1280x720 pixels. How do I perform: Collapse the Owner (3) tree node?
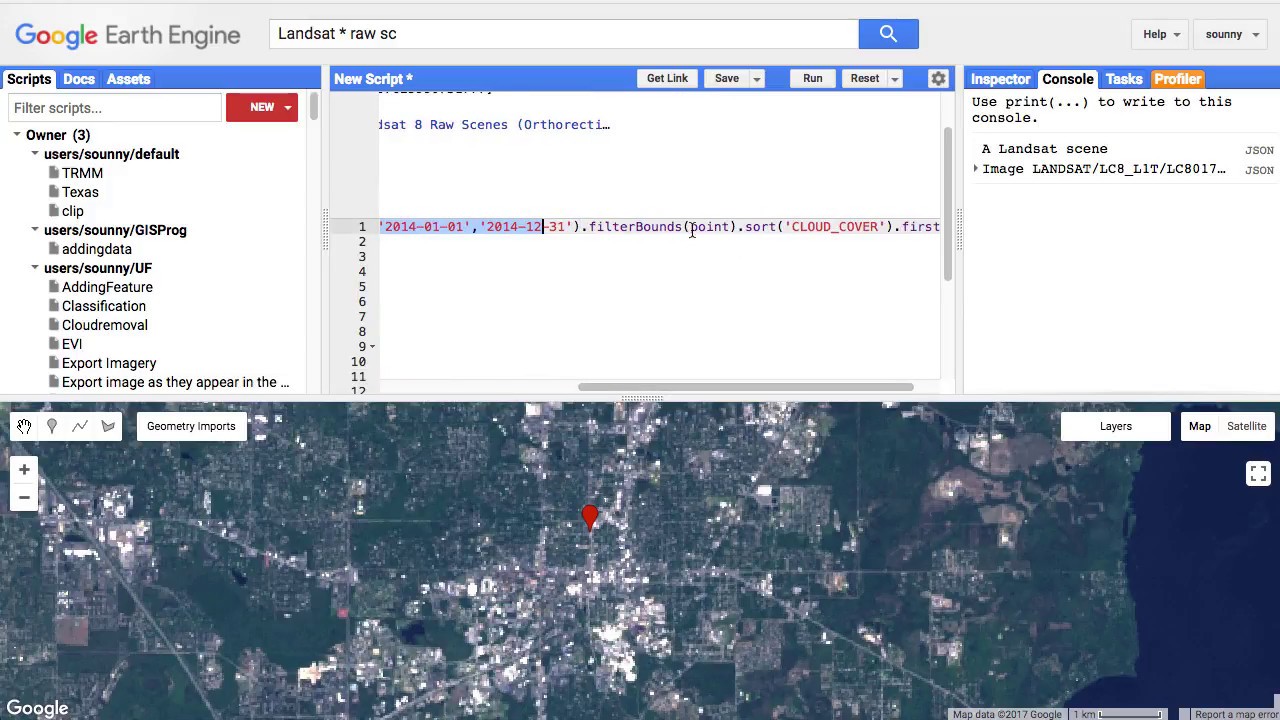tap(17, 135)
